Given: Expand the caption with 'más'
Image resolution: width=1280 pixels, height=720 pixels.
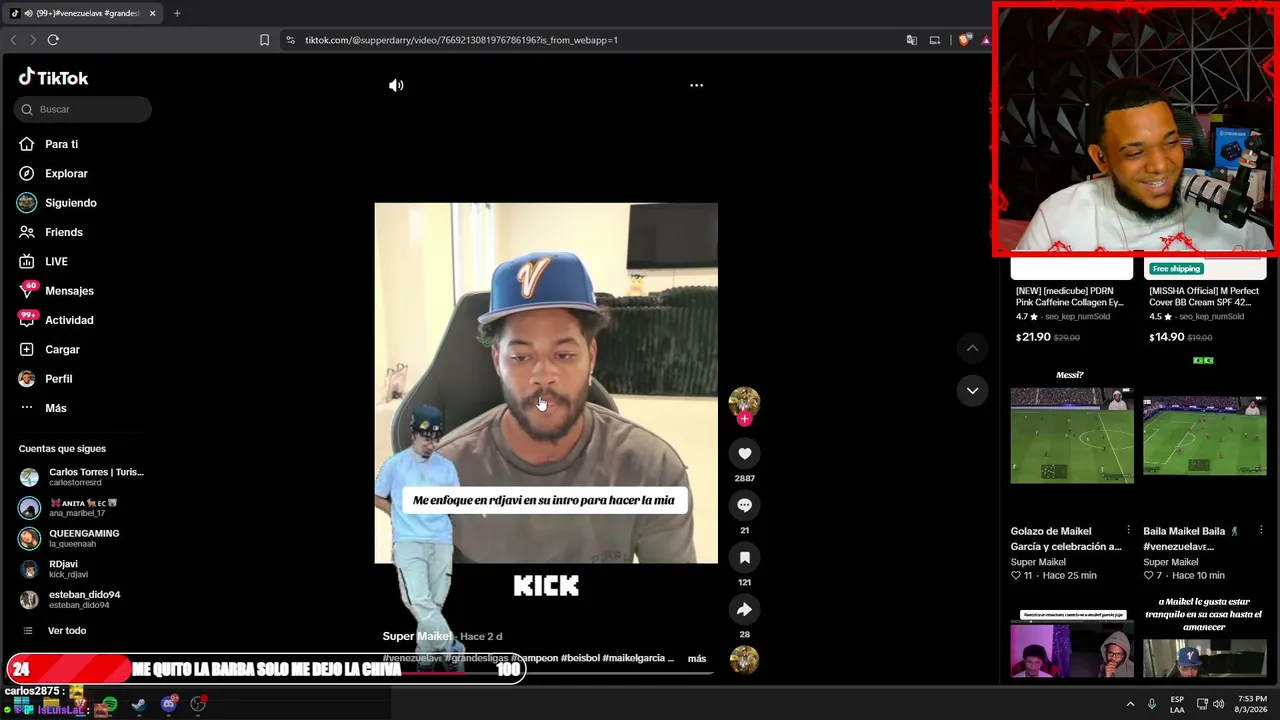Looking at the screenshot, I should pyautogui.click(x=697, y=659).
